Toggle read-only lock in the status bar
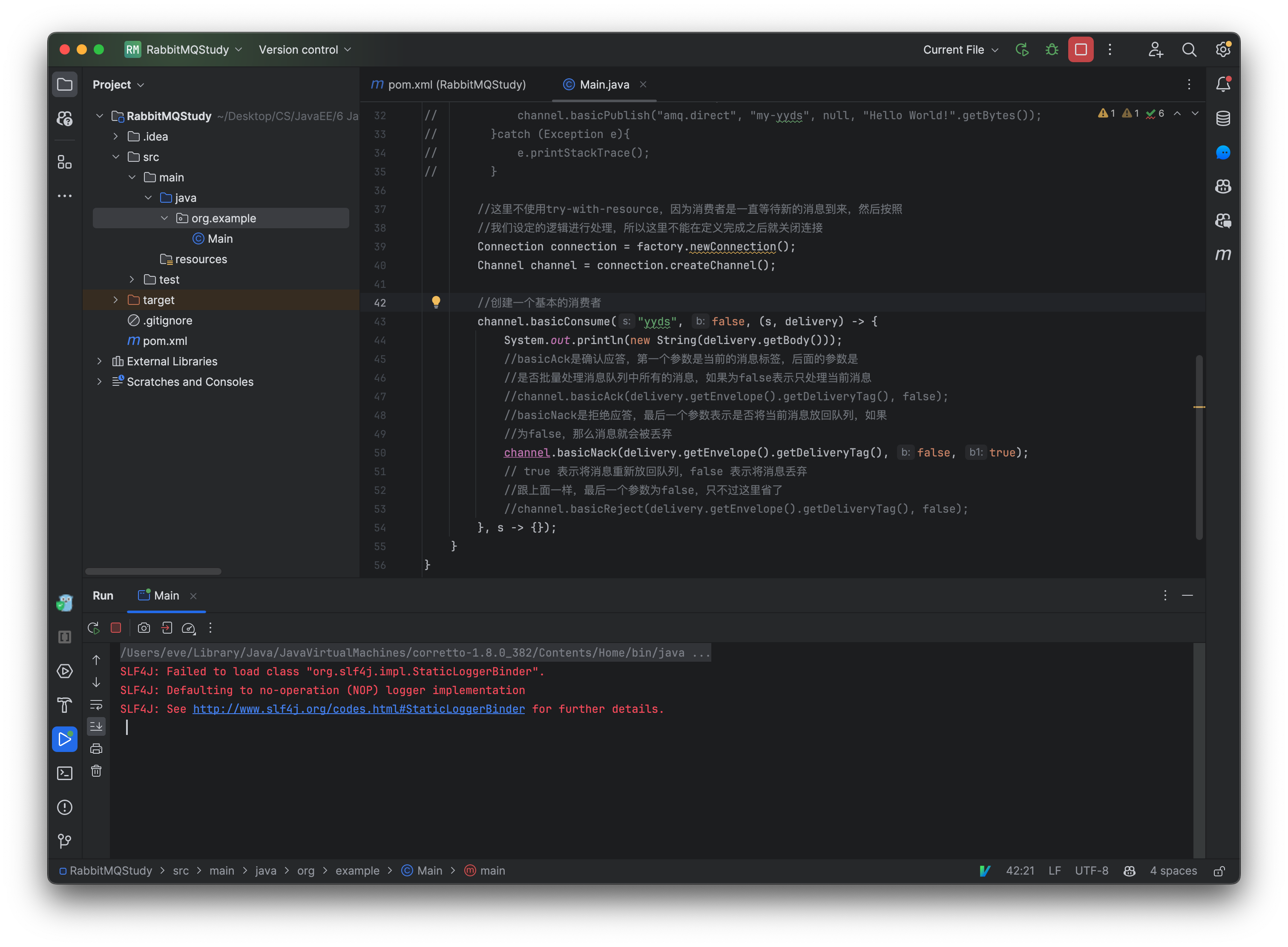The height and width of the screenshot is (947, 1288). point(1219,871)
